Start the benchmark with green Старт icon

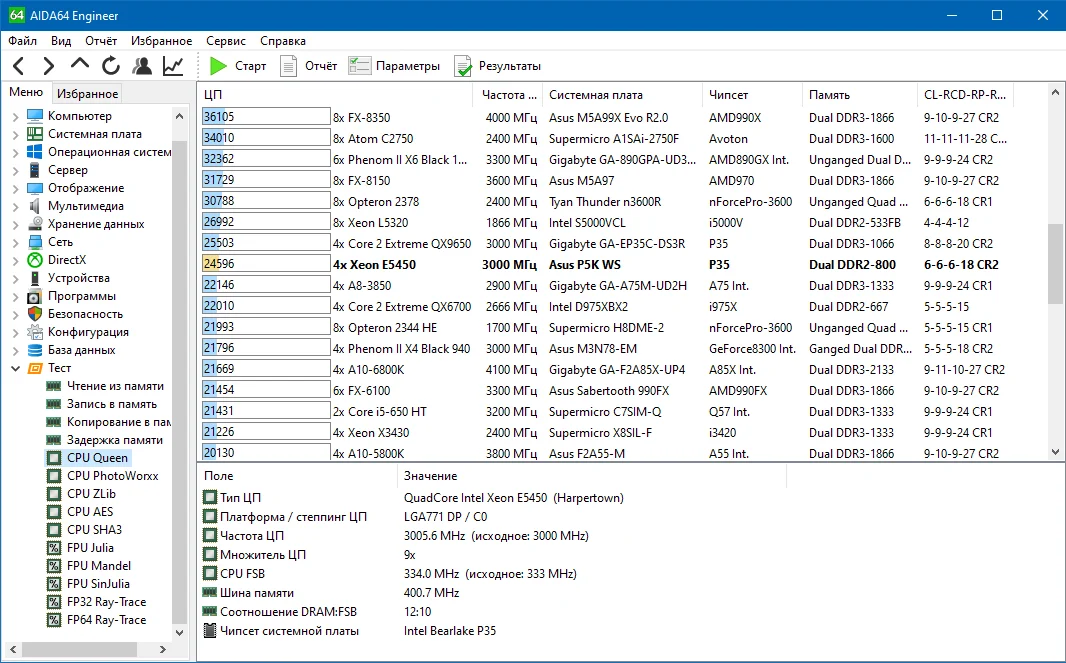tap(218, 66)
